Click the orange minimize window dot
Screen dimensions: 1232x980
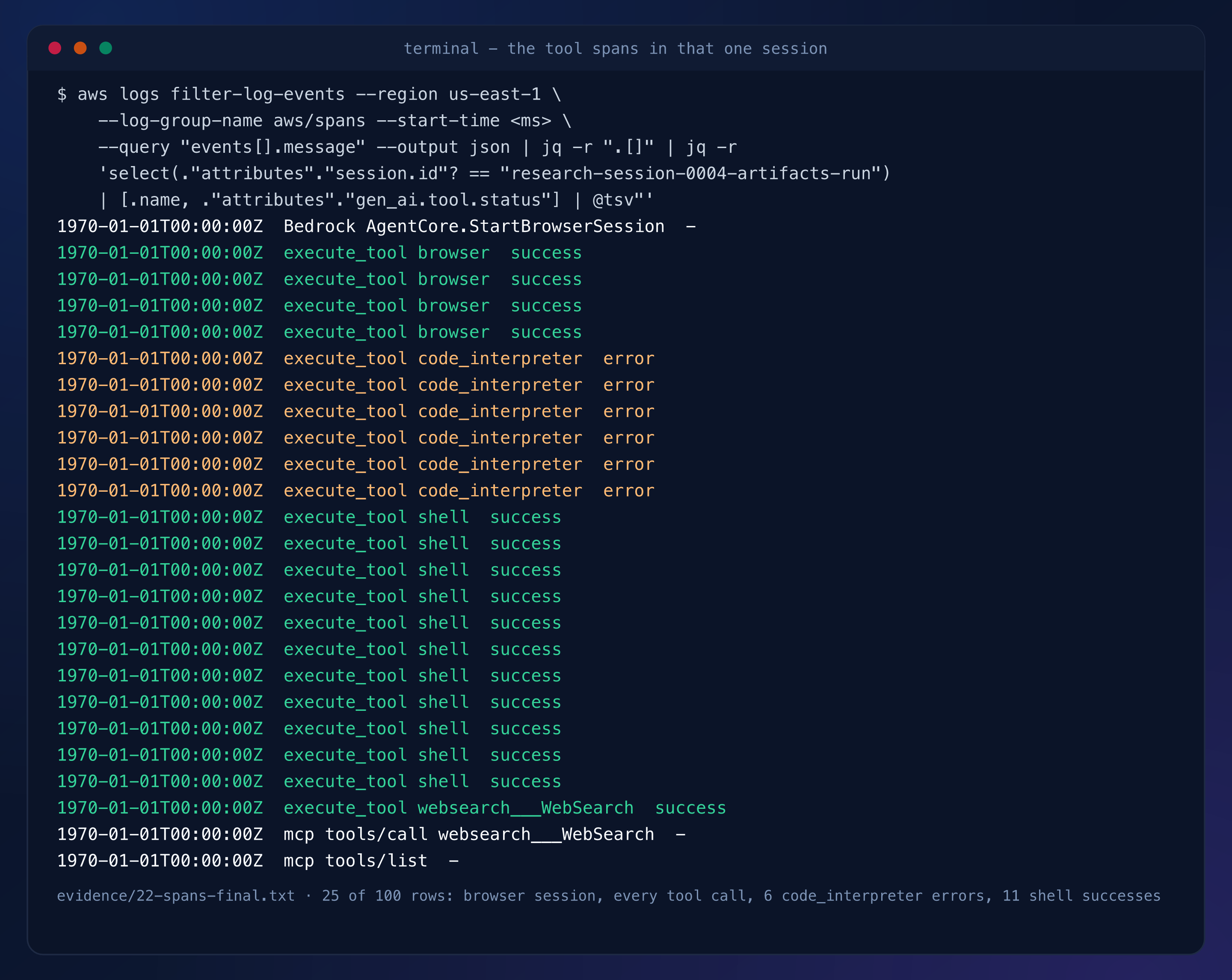pos(80,48)
